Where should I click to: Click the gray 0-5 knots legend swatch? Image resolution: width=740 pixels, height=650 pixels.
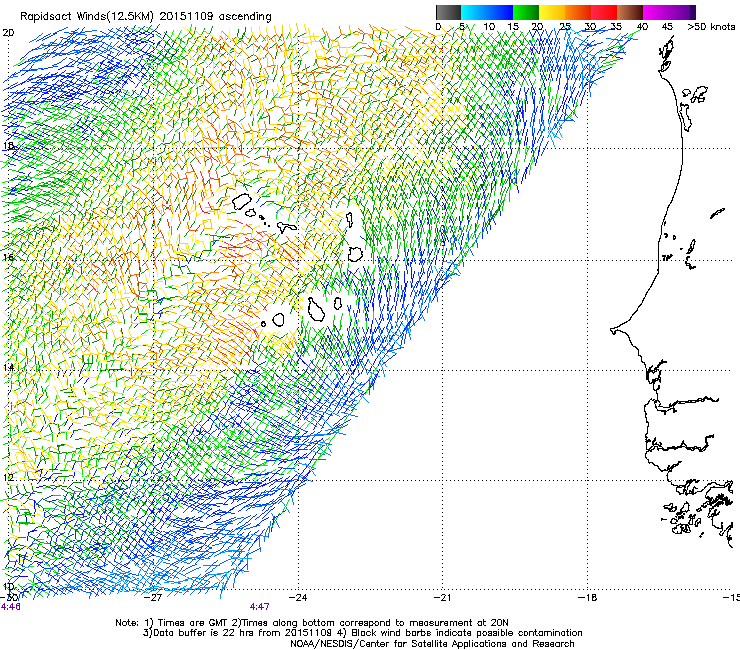pyautogui.click(x=448, y=12)
